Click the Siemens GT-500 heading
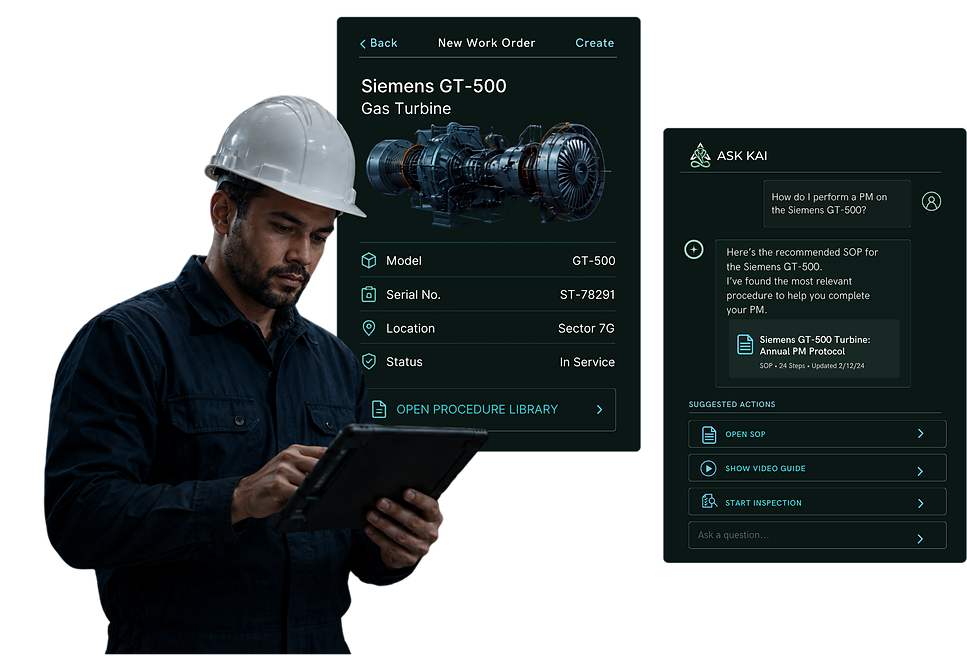The height and width of the screenshot is (656, 967). point(434,86)
